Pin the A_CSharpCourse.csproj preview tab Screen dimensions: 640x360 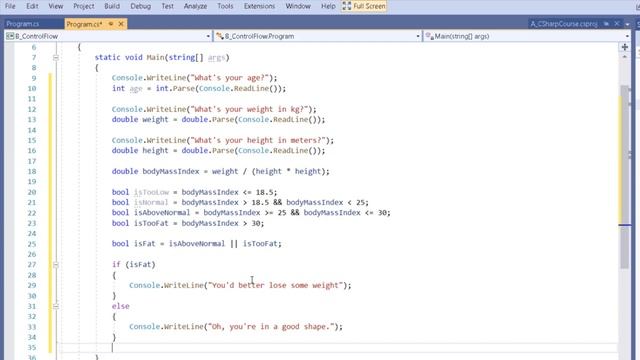tap(607, 24)
